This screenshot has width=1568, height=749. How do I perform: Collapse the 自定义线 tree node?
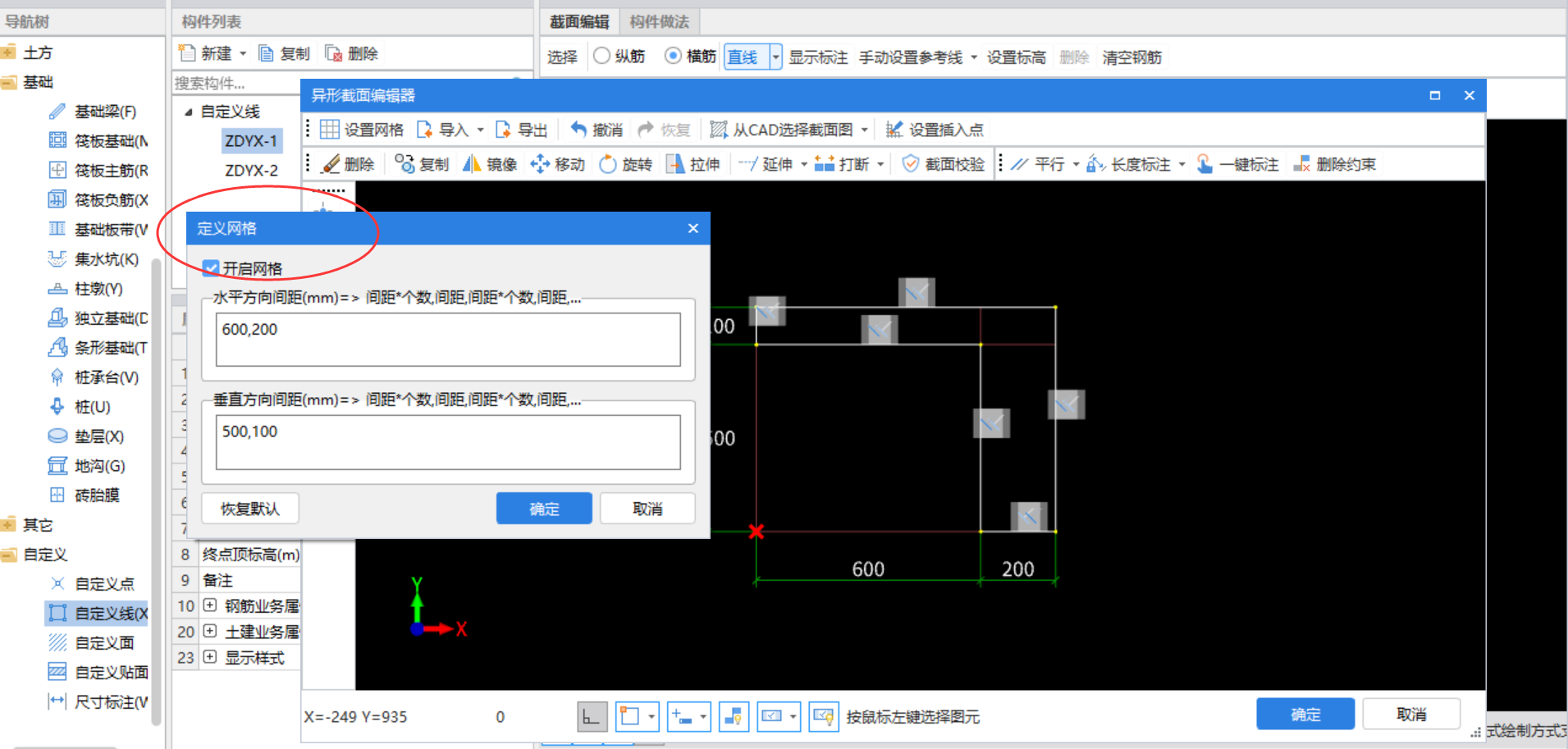click(188, 112)
